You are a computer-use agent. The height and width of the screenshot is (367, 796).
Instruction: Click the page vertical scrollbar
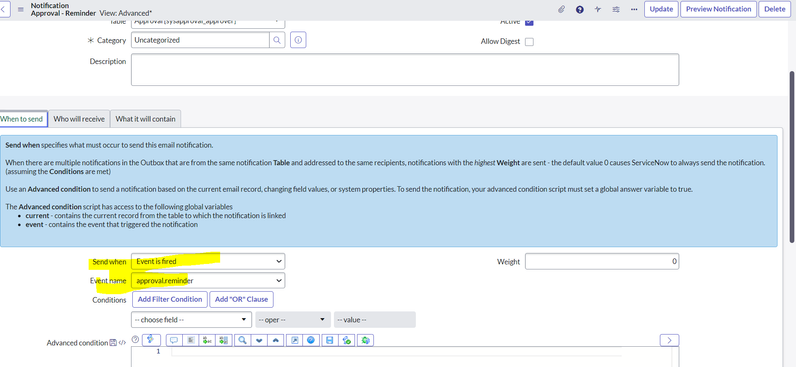coord(792,157)
